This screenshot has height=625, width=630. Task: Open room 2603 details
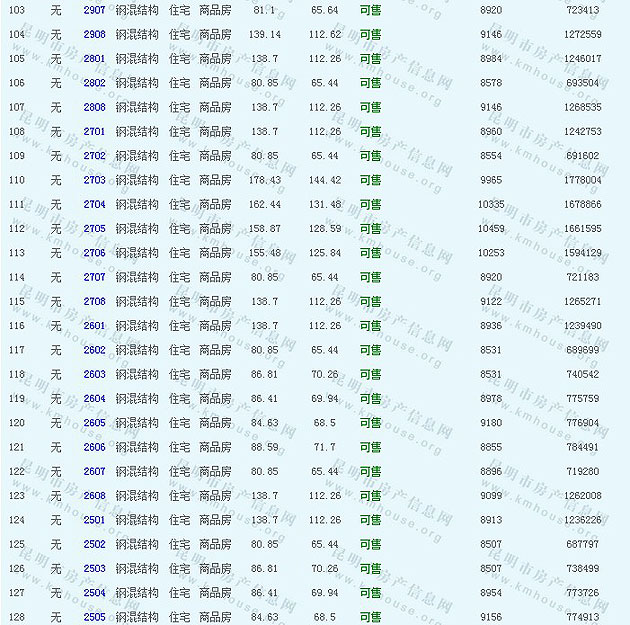pos(94,375)
